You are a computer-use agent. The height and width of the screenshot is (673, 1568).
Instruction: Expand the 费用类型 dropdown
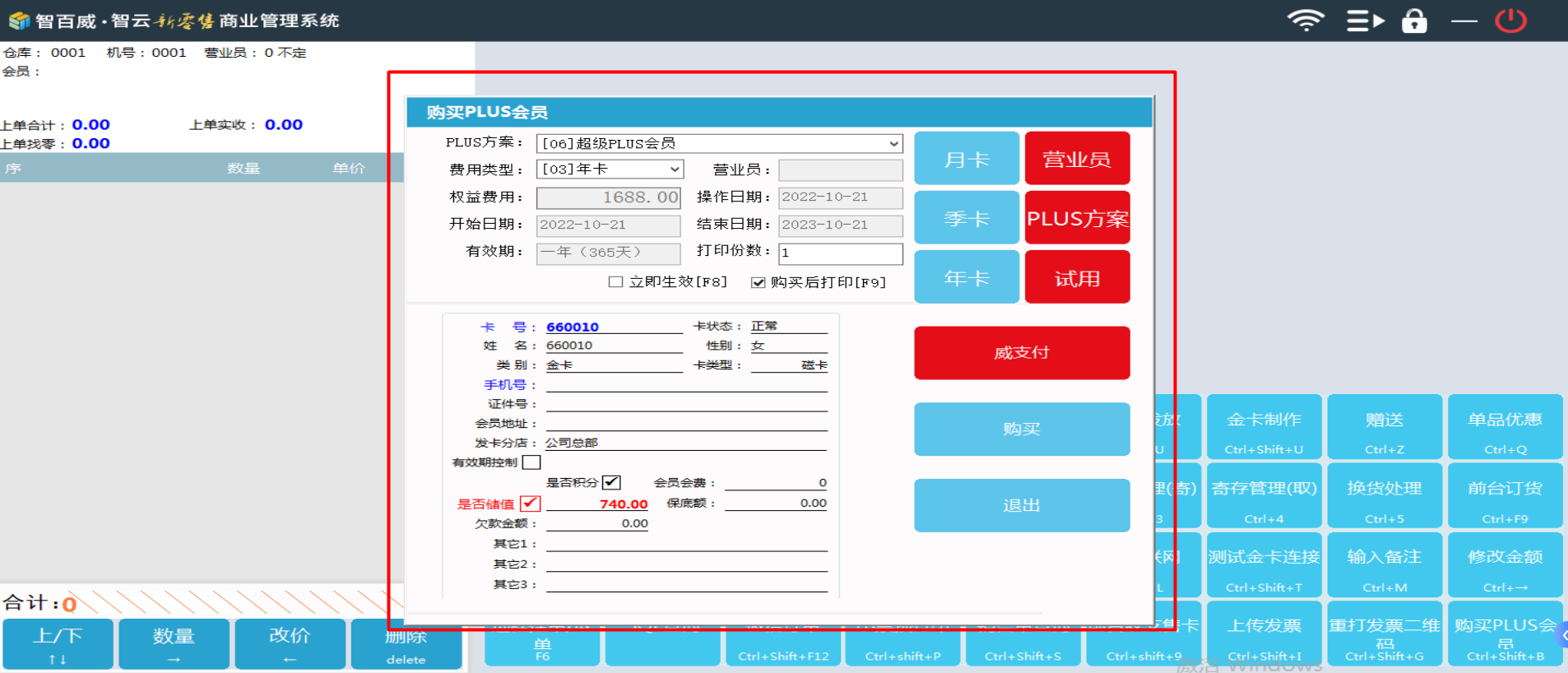click(x=675, y=169)
